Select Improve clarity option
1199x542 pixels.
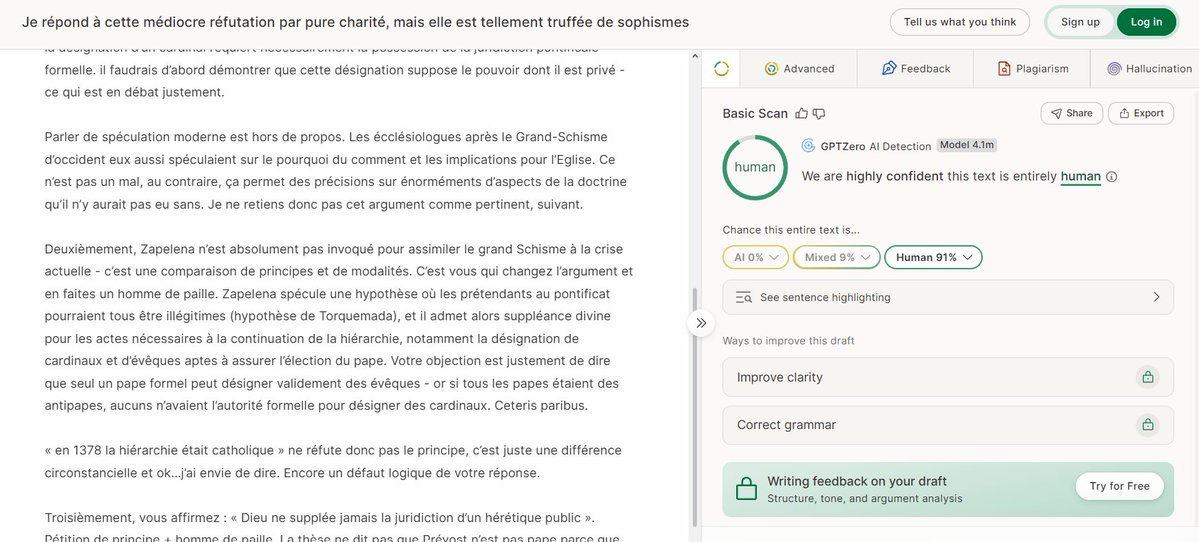pyautogui.click(x=948, y=377)
